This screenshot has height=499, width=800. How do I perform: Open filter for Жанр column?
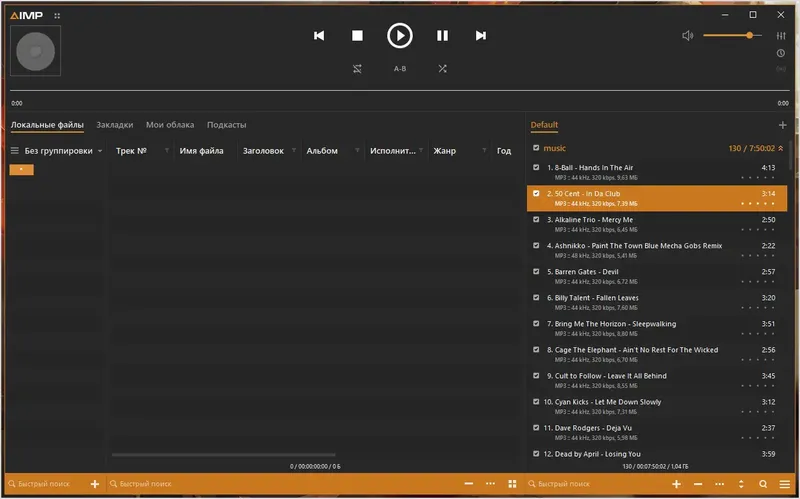point(484,151)
